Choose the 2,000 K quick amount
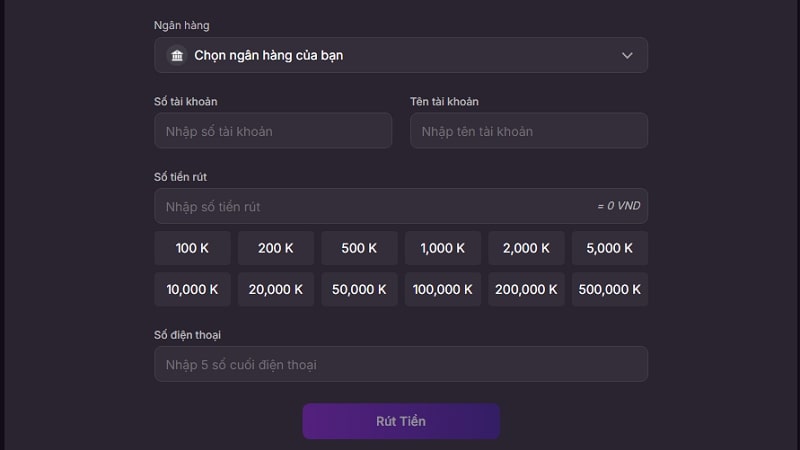800x450 pixels. tap(526, 248)
